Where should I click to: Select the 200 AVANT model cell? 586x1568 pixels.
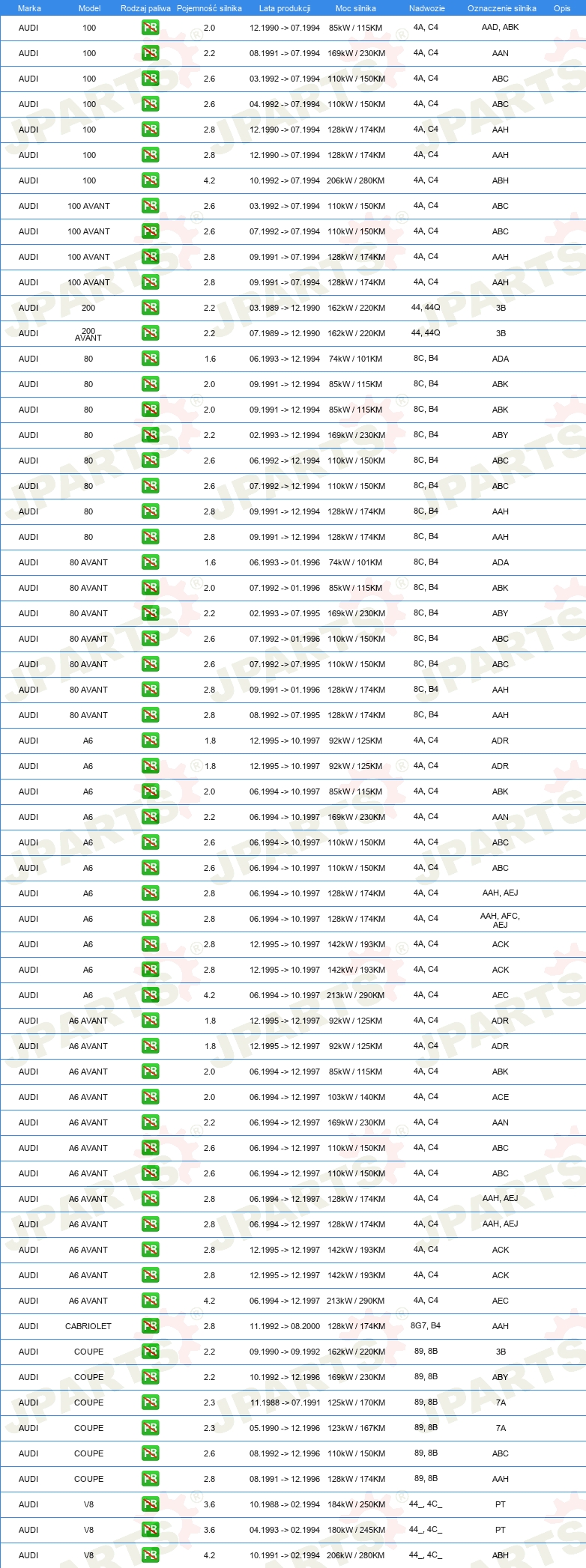coord(88,334)
